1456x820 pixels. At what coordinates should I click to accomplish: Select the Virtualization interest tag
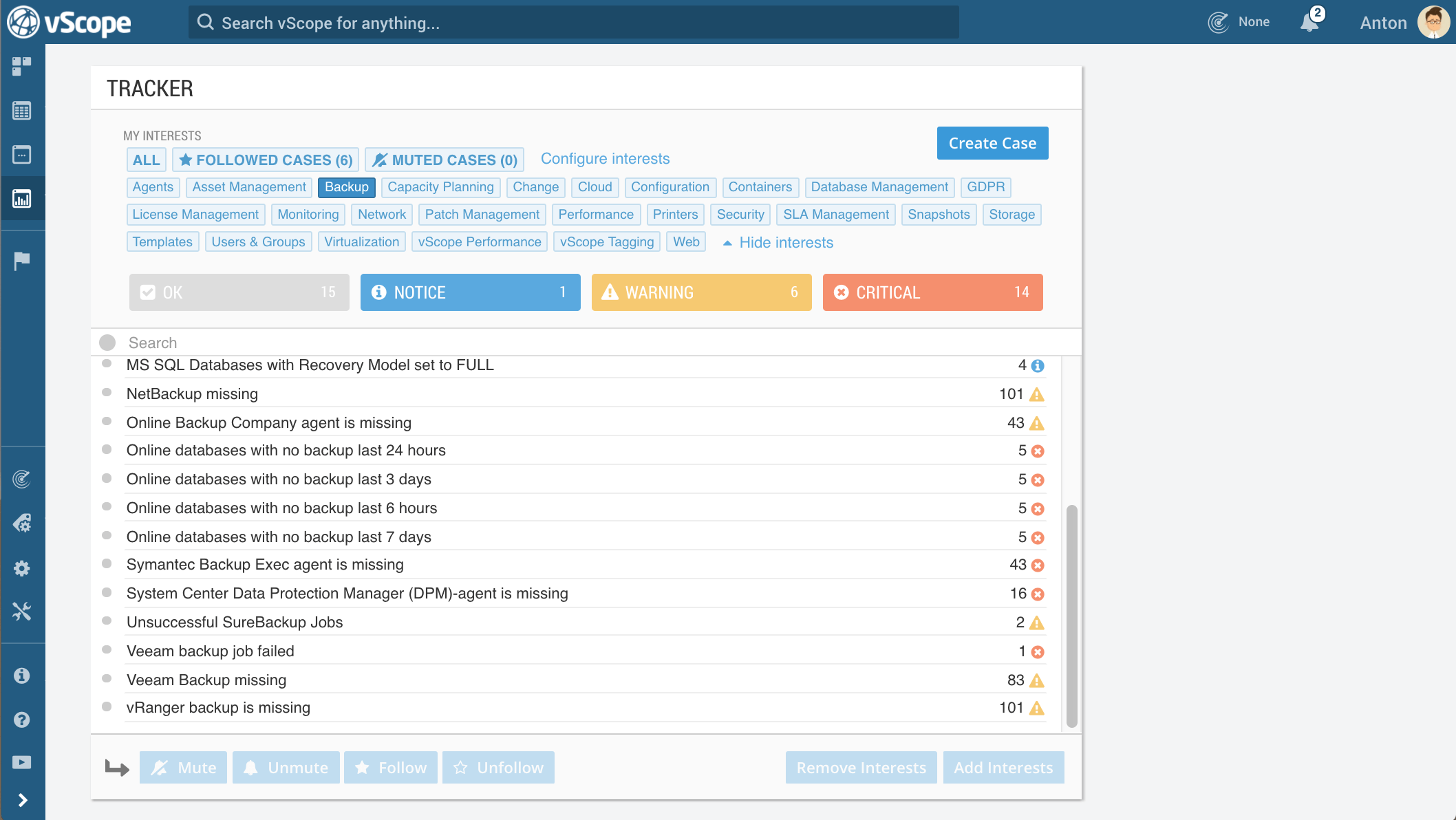(361, 242)
